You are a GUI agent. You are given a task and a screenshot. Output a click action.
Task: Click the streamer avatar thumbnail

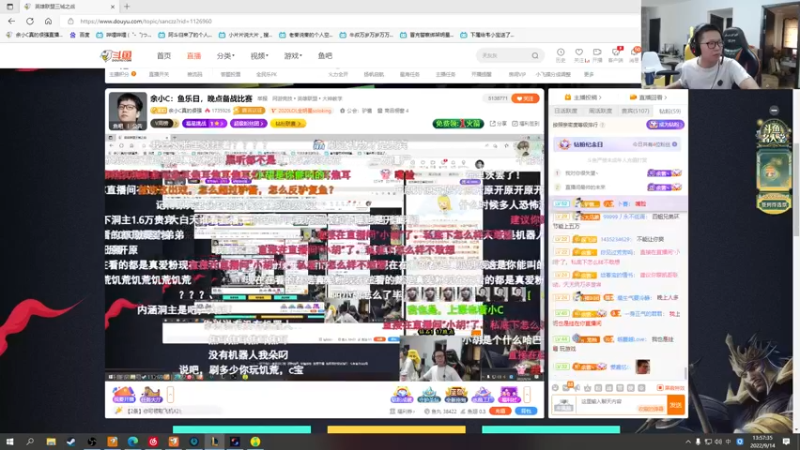tap(128, 111)
